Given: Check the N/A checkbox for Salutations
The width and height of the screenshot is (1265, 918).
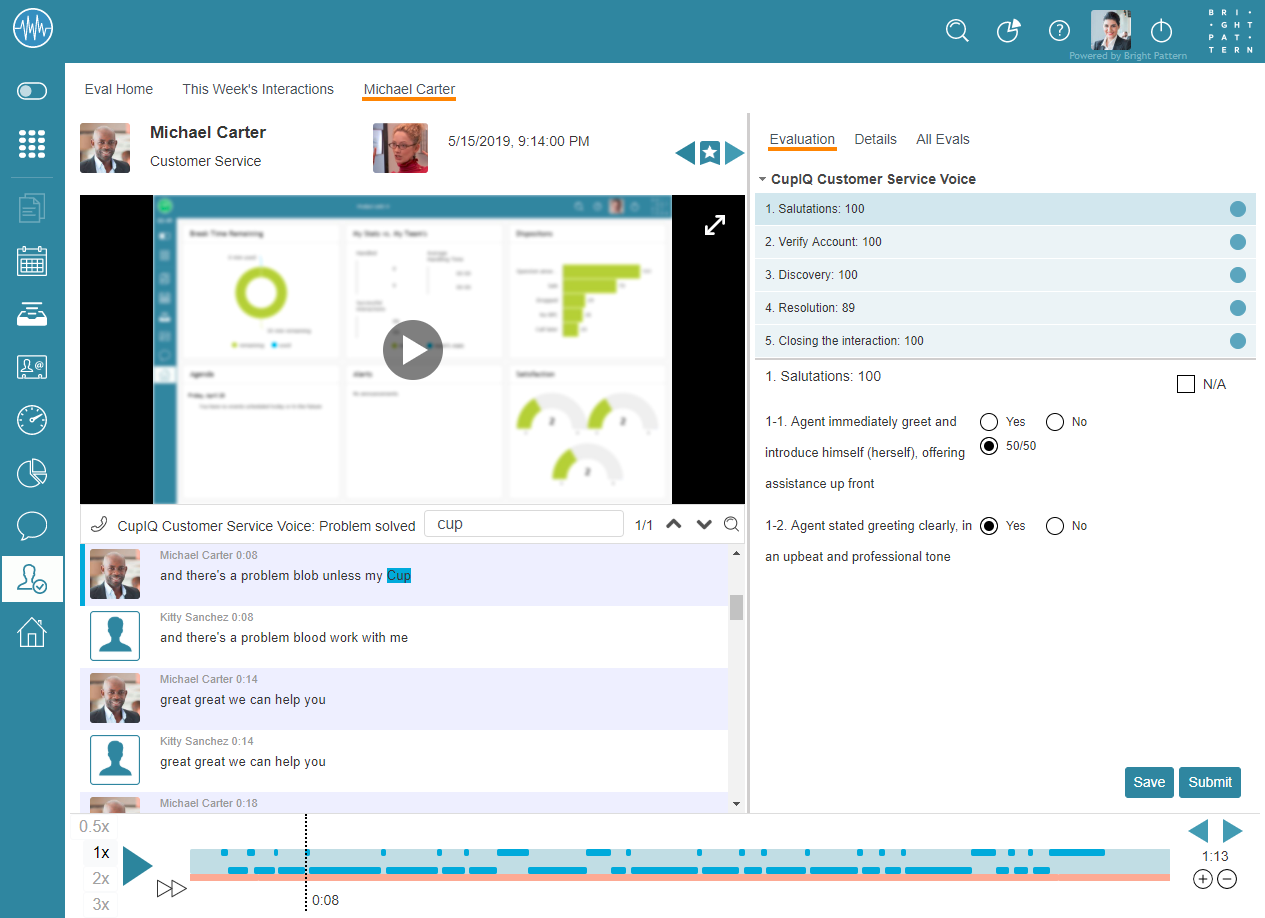Looking at the screenshot, I should [1186, 384].
